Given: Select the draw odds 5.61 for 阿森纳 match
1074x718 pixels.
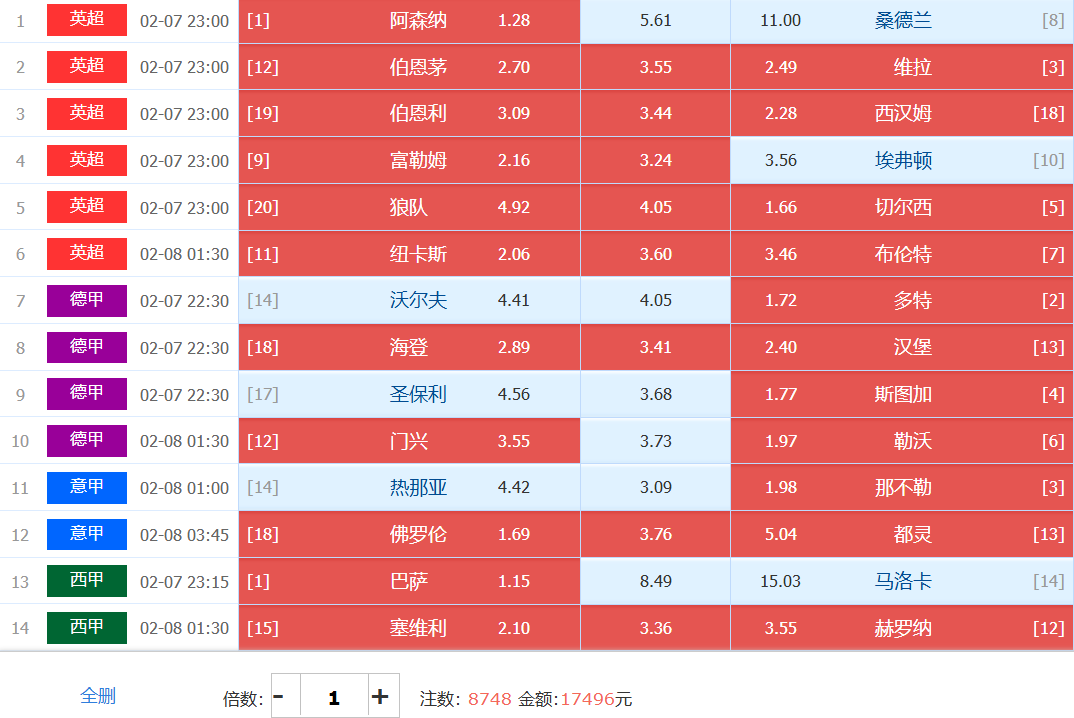Looking at the screenshot, I should (x=655, y=21).
